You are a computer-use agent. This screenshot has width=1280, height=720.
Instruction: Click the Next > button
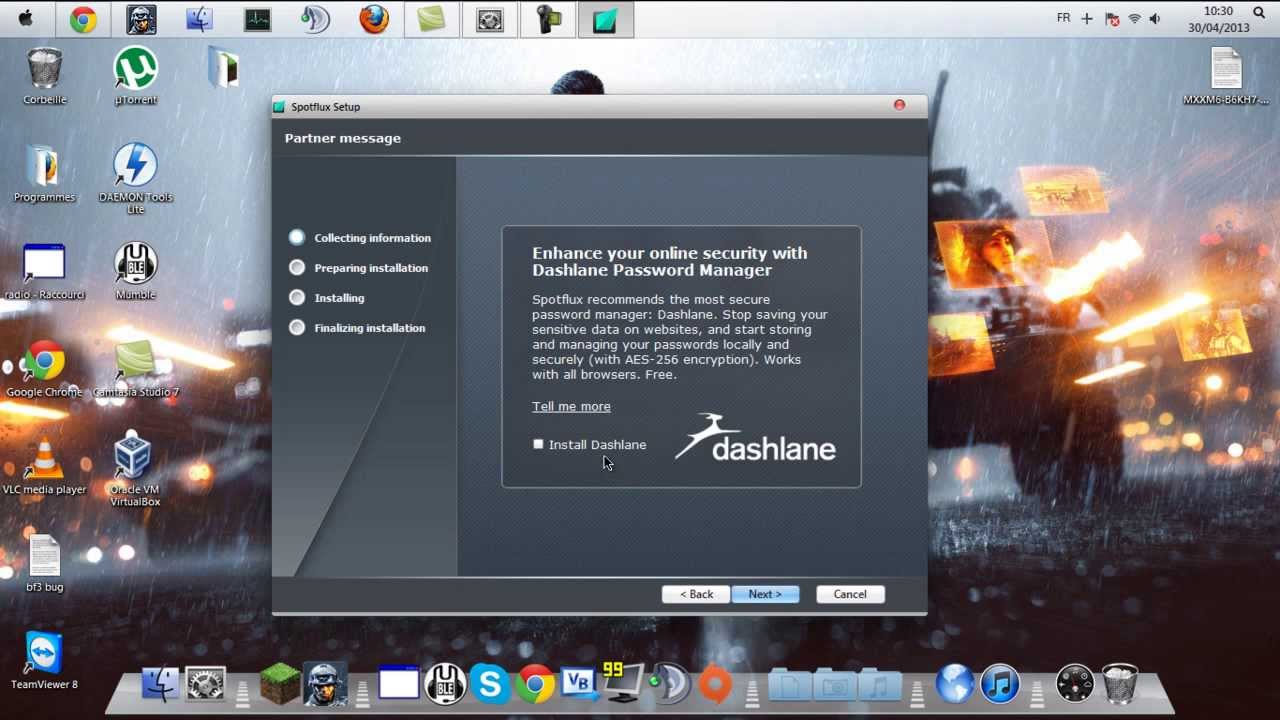765,594
